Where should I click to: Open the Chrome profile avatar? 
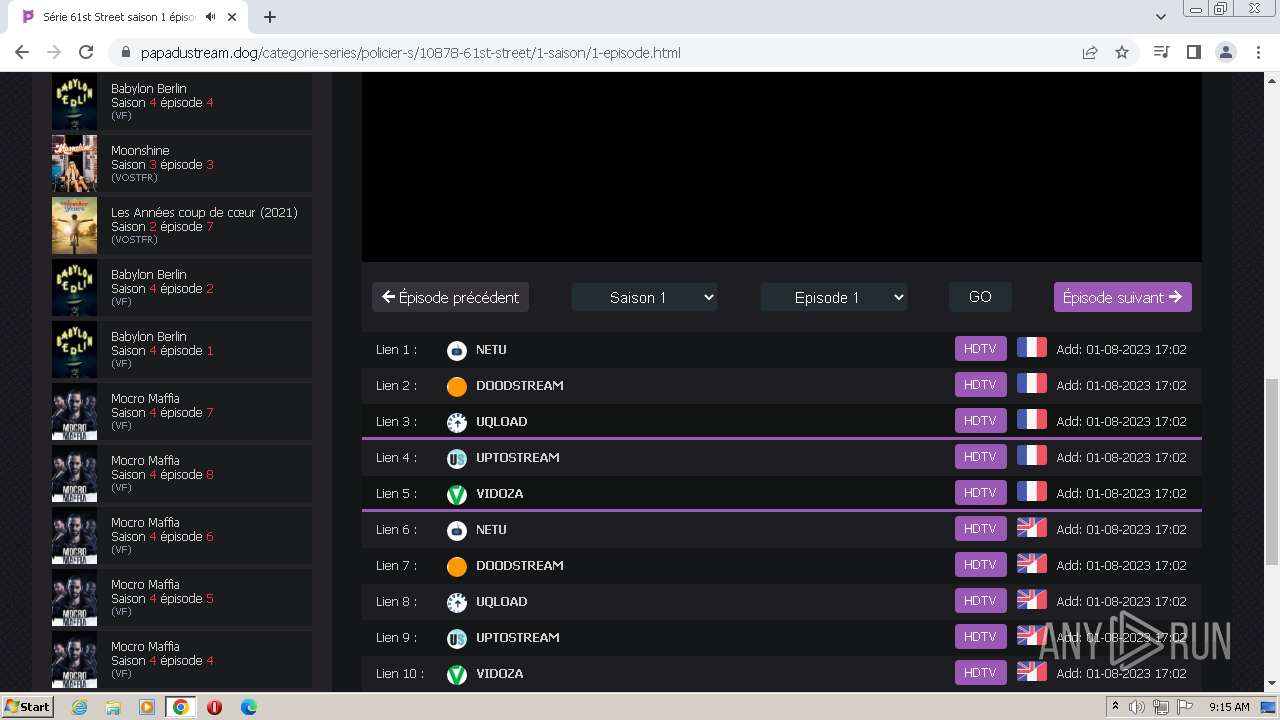click(1225, 52)
